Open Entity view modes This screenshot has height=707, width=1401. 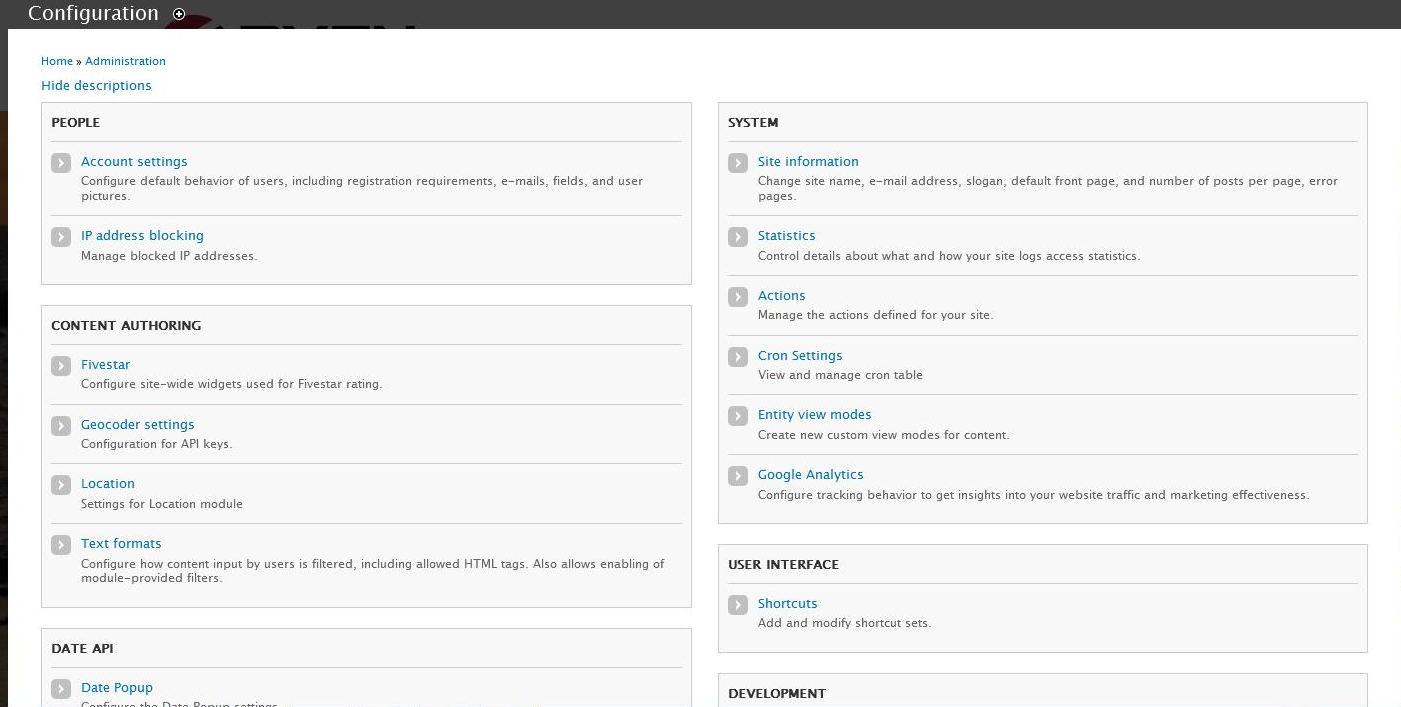pos(814,415)
